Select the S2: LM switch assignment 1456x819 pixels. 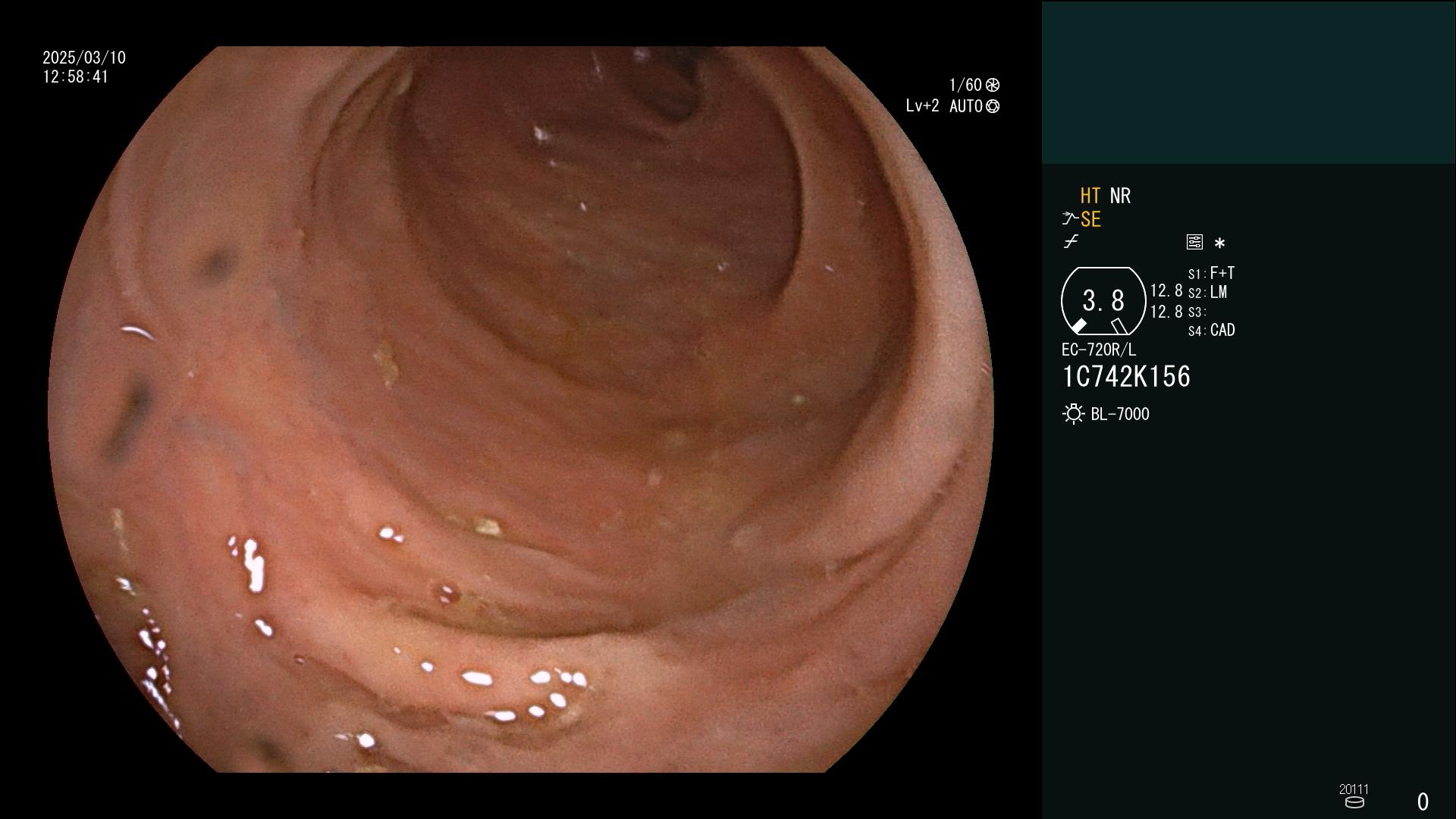coord(1207,293)
